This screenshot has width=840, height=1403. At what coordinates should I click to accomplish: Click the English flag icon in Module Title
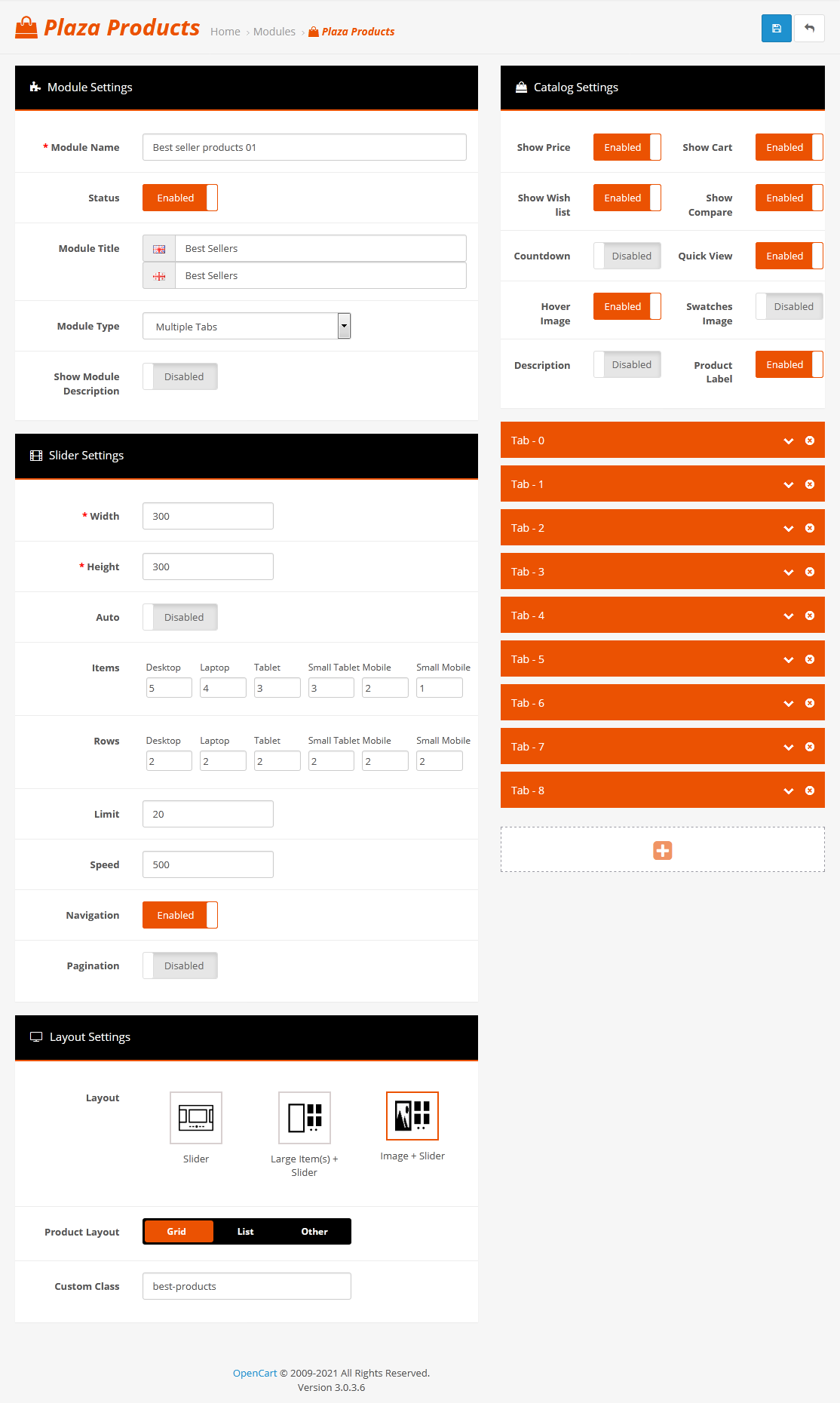(159, 249)
